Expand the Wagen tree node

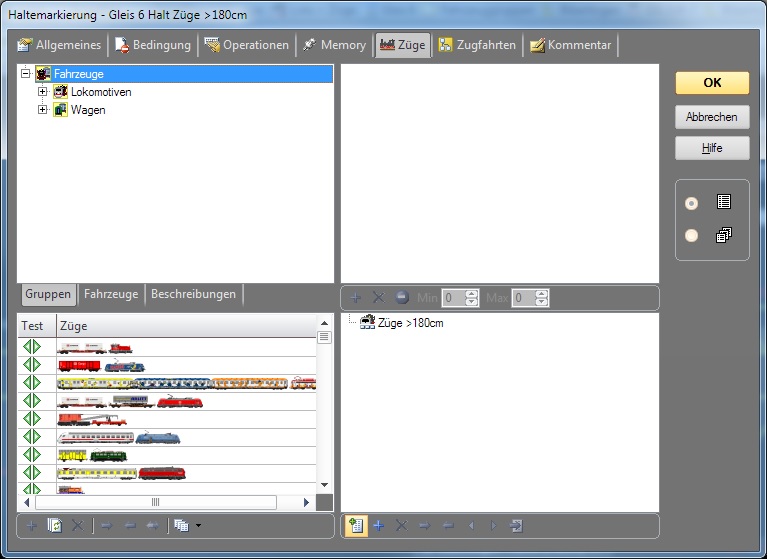[43, 110]
